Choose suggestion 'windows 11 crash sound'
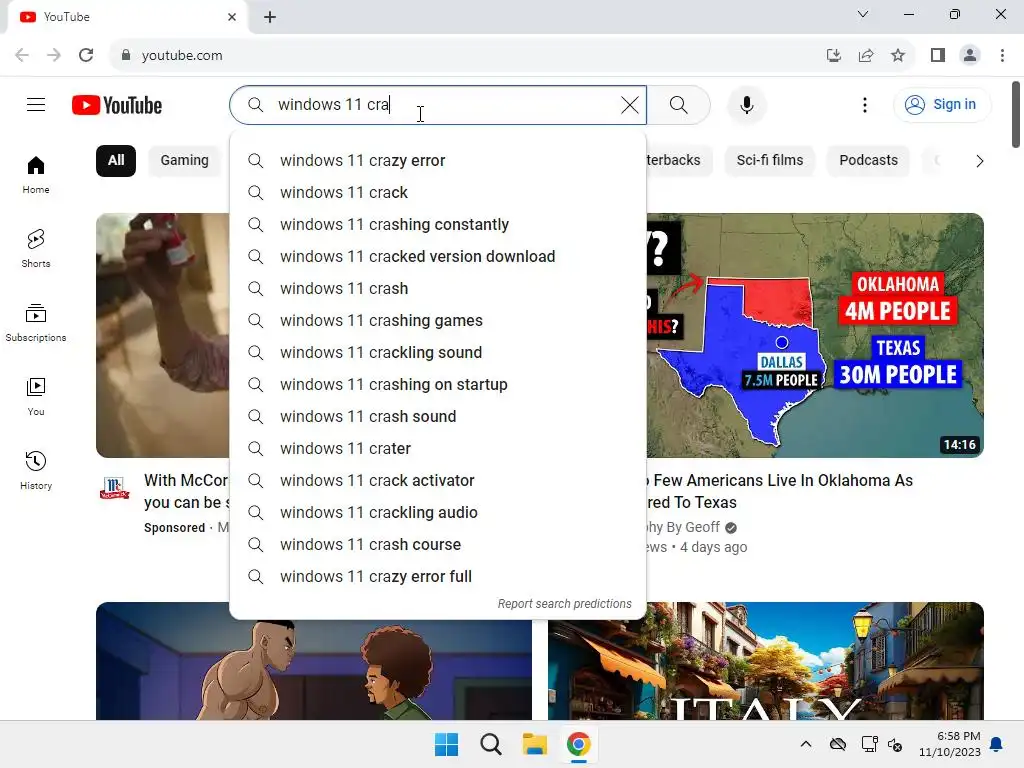 pos(438,417)
